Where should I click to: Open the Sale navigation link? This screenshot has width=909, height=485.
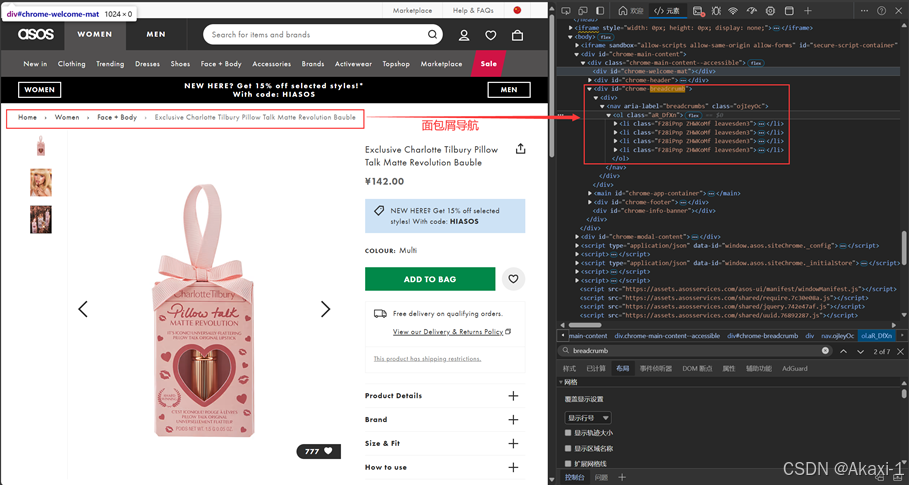[x=488, y=64]
